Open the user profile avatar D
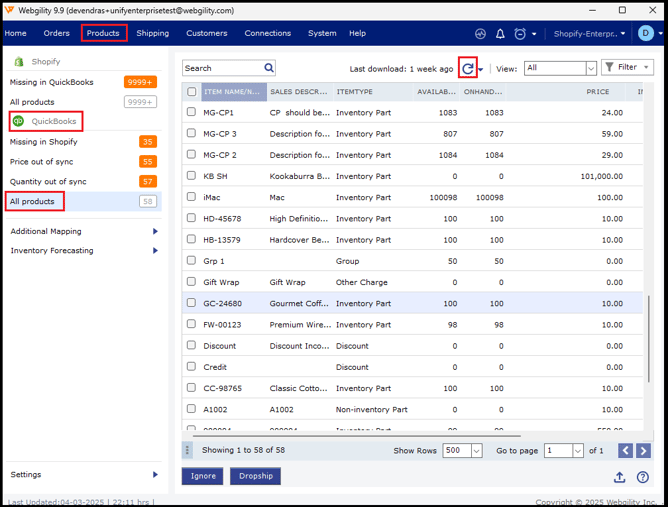The image size is (668, 507). 645,33
